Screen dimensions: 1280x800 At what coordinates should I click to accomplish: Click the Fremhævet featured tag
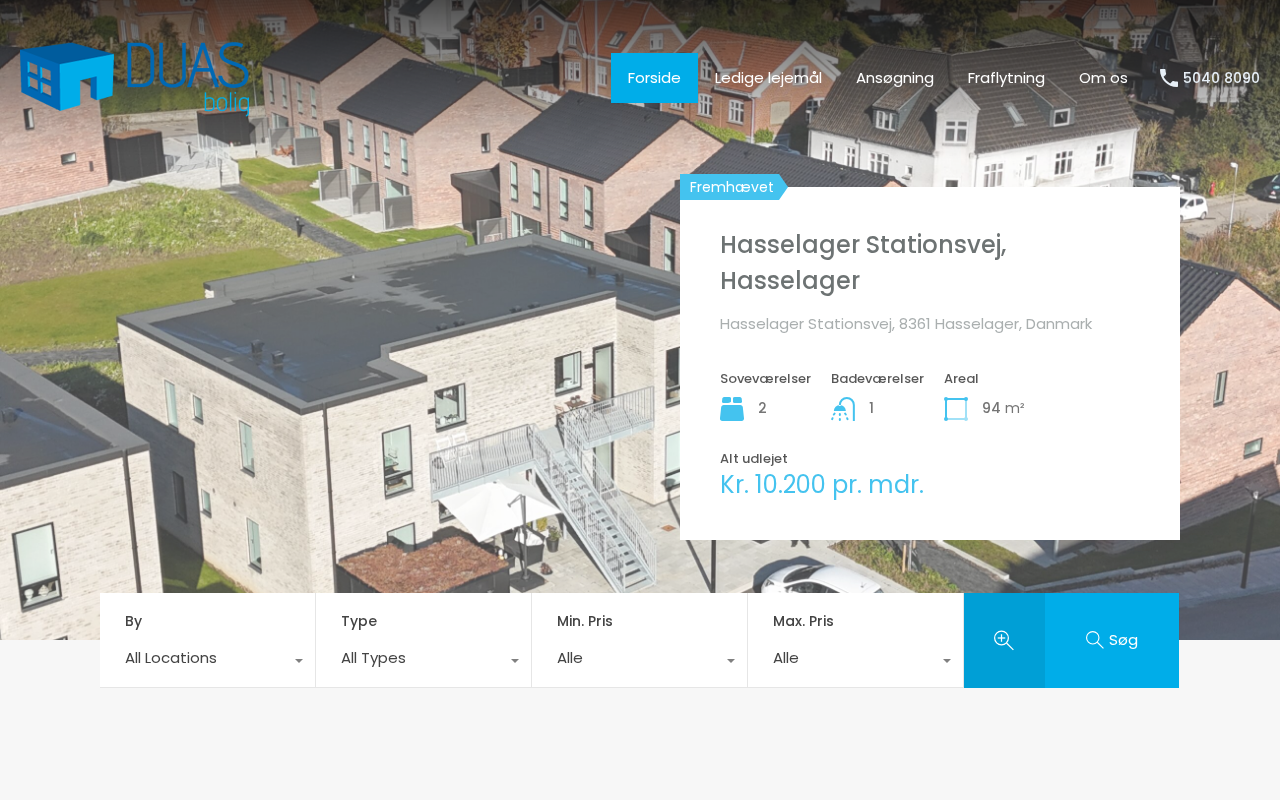pos(731,187)
